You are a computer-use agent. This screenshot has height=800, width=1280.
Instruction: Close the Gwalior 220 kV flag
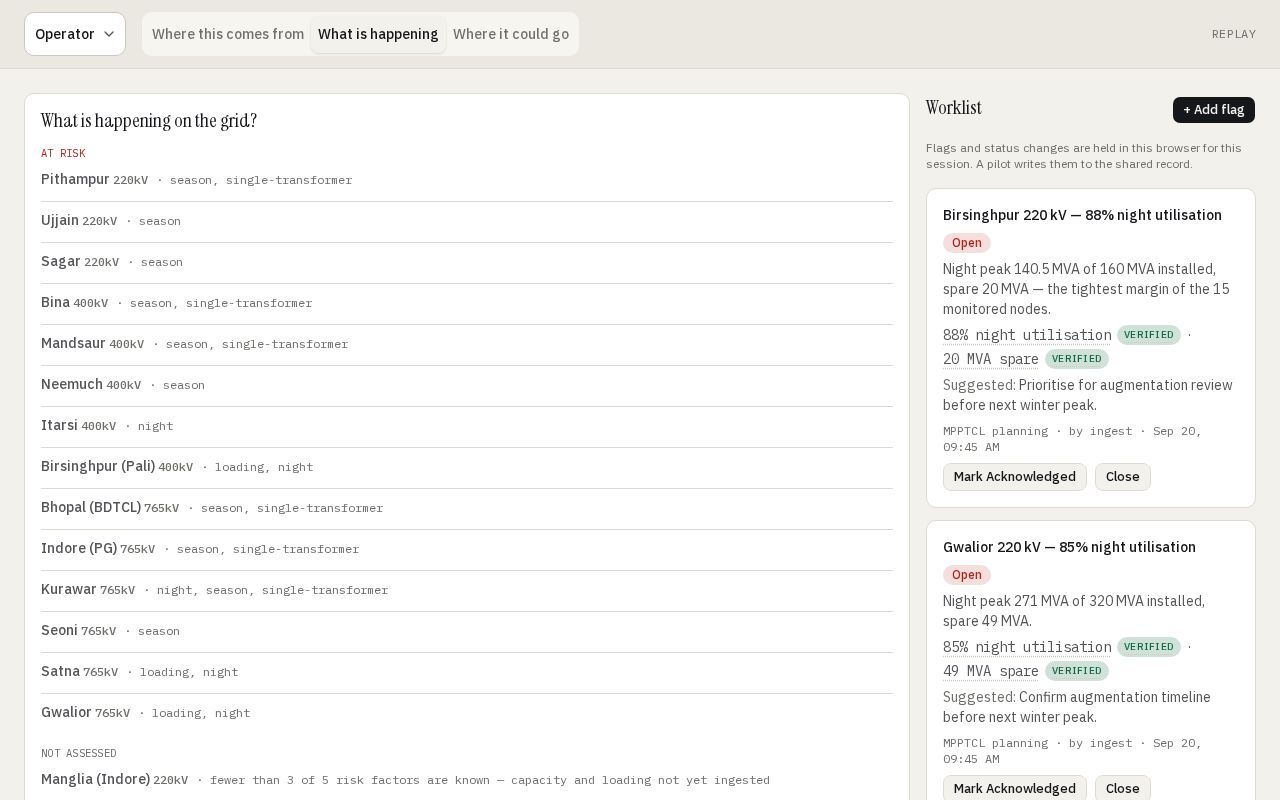click(1123, 788)
